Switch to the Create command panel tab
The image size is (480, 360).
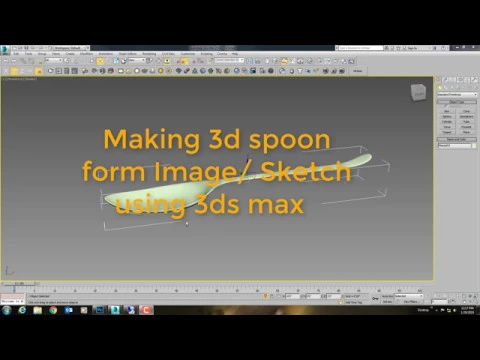pyautogui.click(x=439, y=80)
